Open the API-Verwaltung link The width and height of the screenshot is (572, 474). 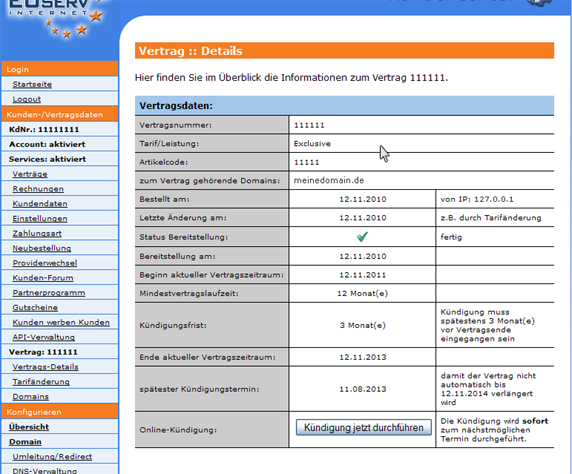click(x=43, y=338)
